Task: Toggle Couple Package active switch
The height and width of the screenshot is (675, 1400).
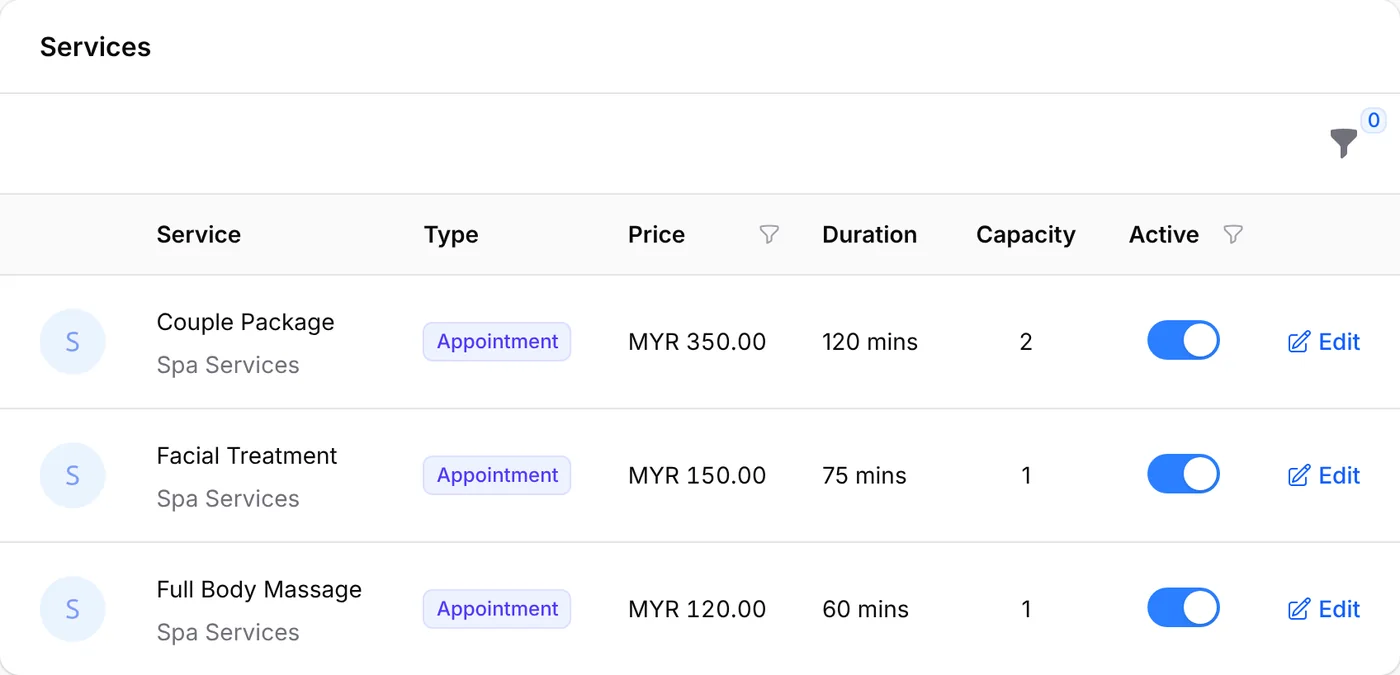Action: 1183,340
